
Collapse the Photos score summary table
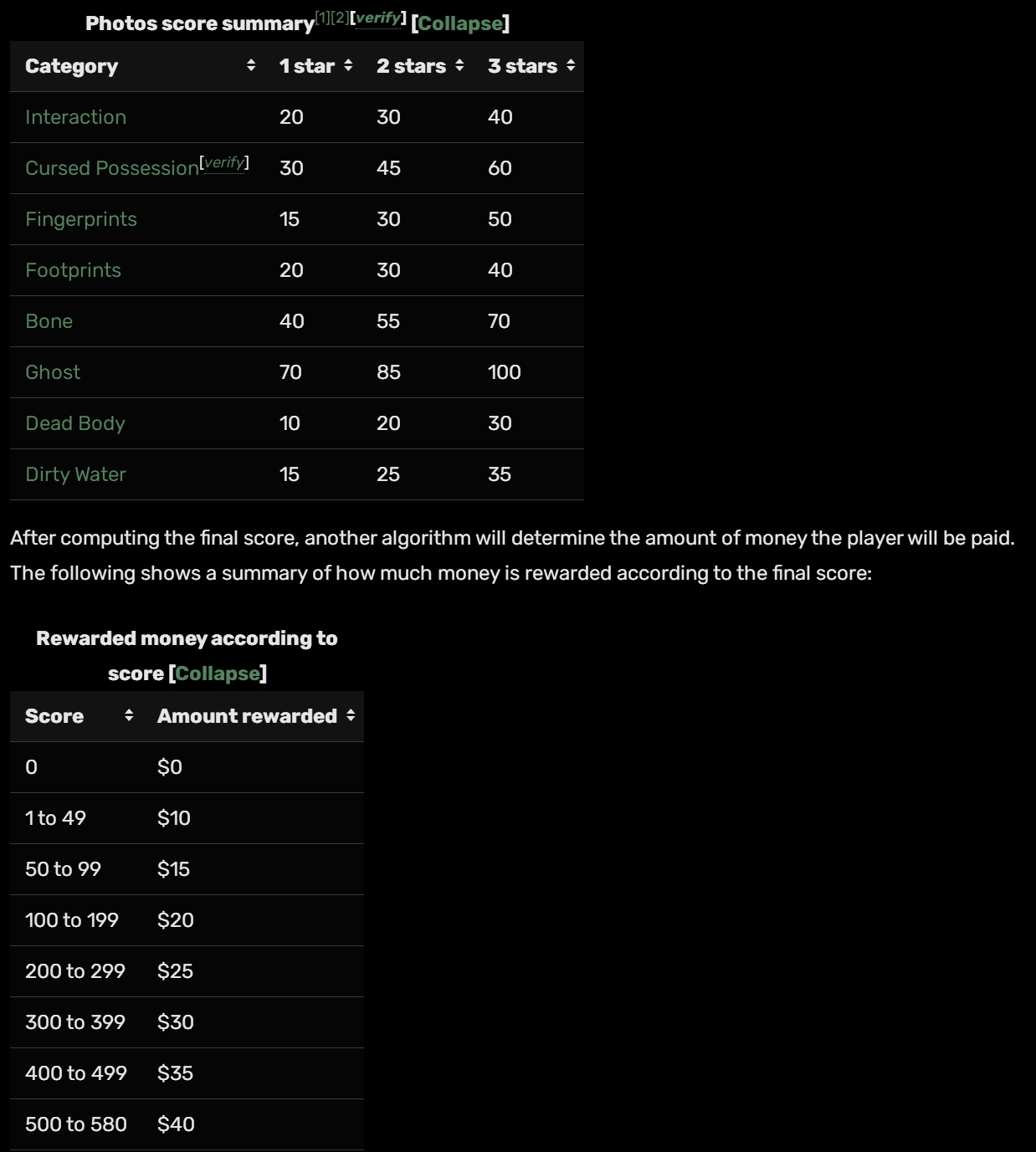460,23
